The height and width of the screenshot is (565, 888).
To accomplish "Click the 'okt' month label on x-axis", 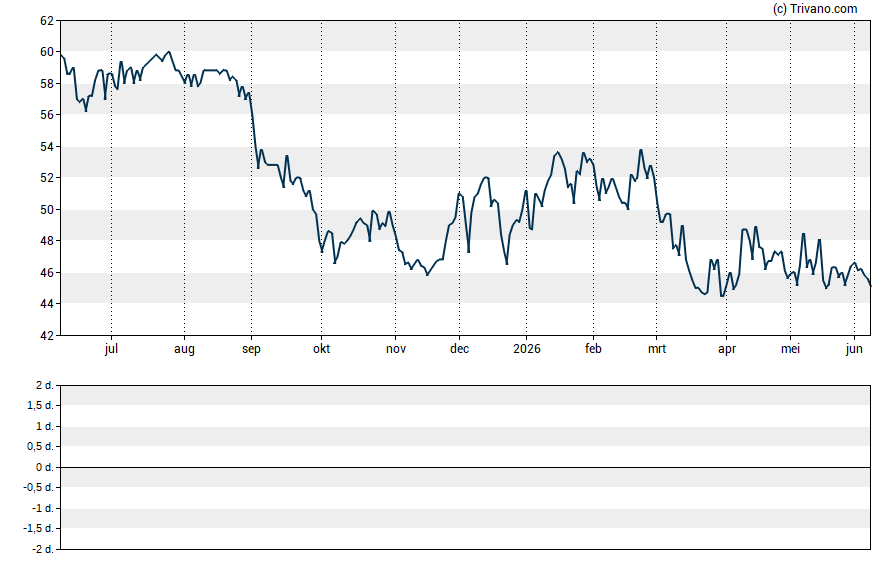I will point(322,349).
